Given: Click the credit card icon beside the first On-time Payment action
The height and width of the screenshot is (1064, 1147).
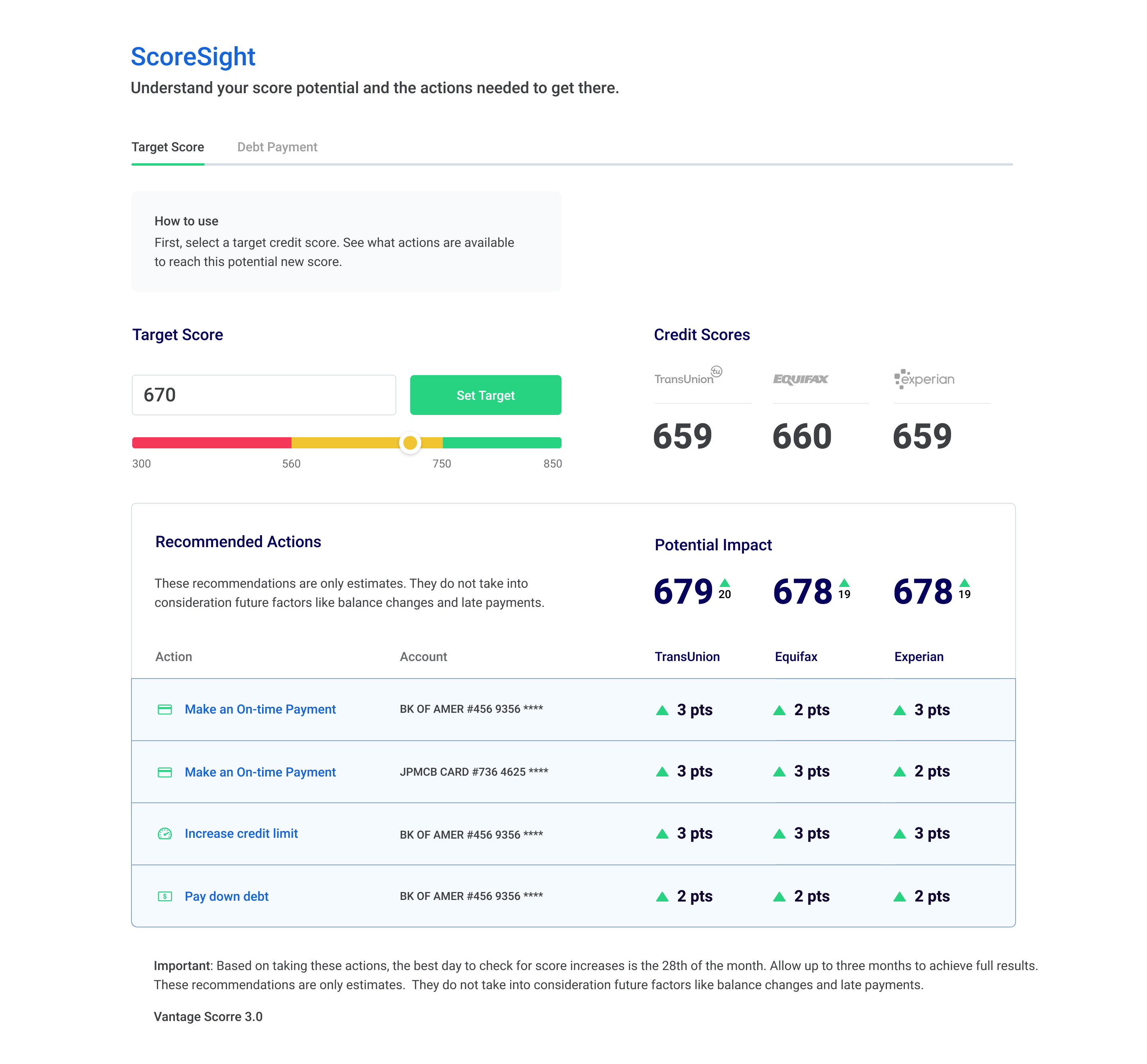Looking at the screenshot, I should 165,709.
